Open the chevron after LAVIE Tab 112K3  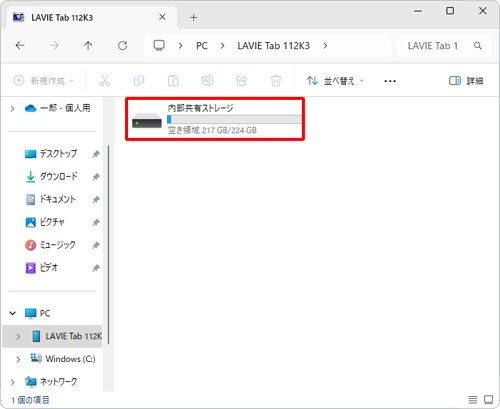[x=325, y=46]
